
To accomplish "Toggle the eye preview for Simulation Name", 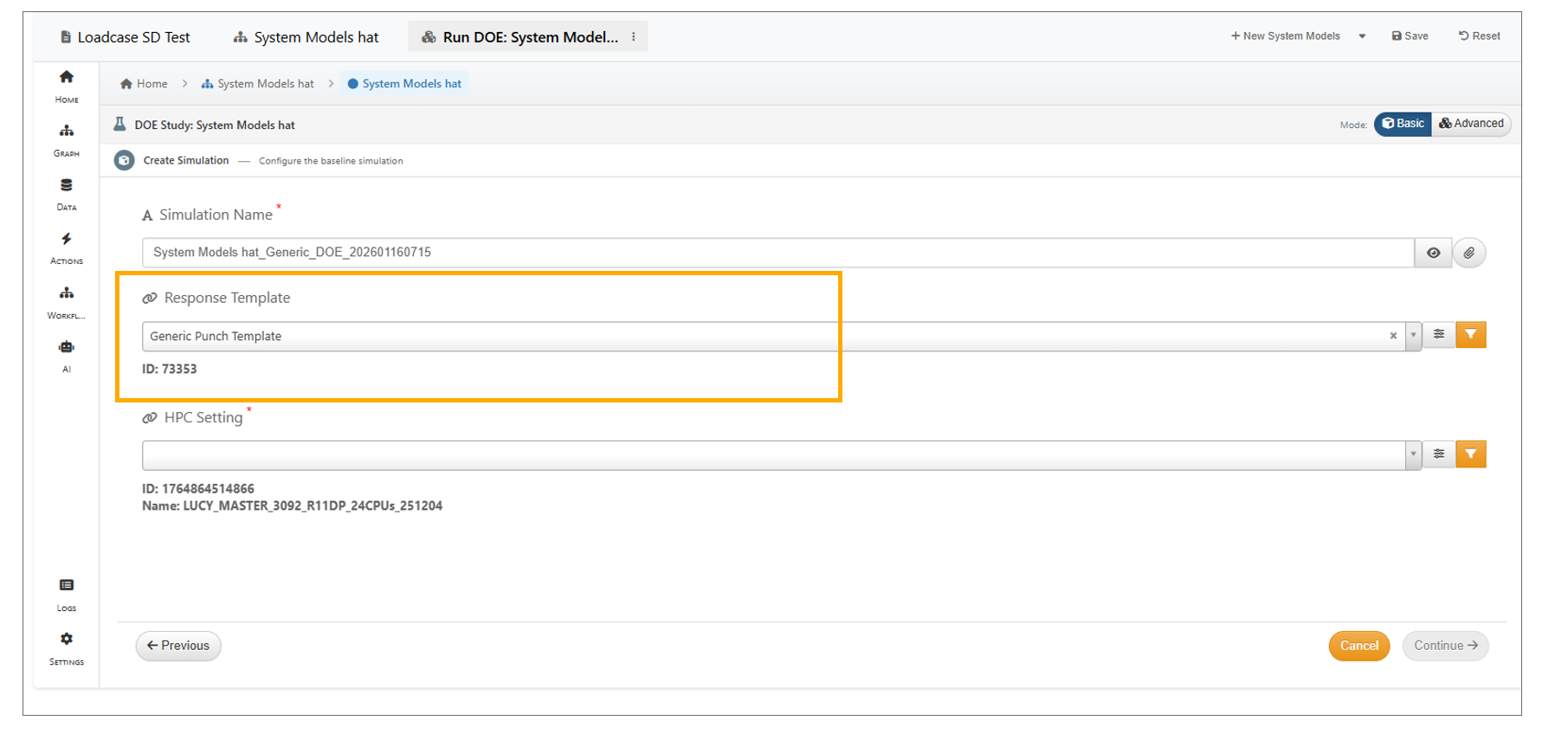I will (x=1434, y=253).
